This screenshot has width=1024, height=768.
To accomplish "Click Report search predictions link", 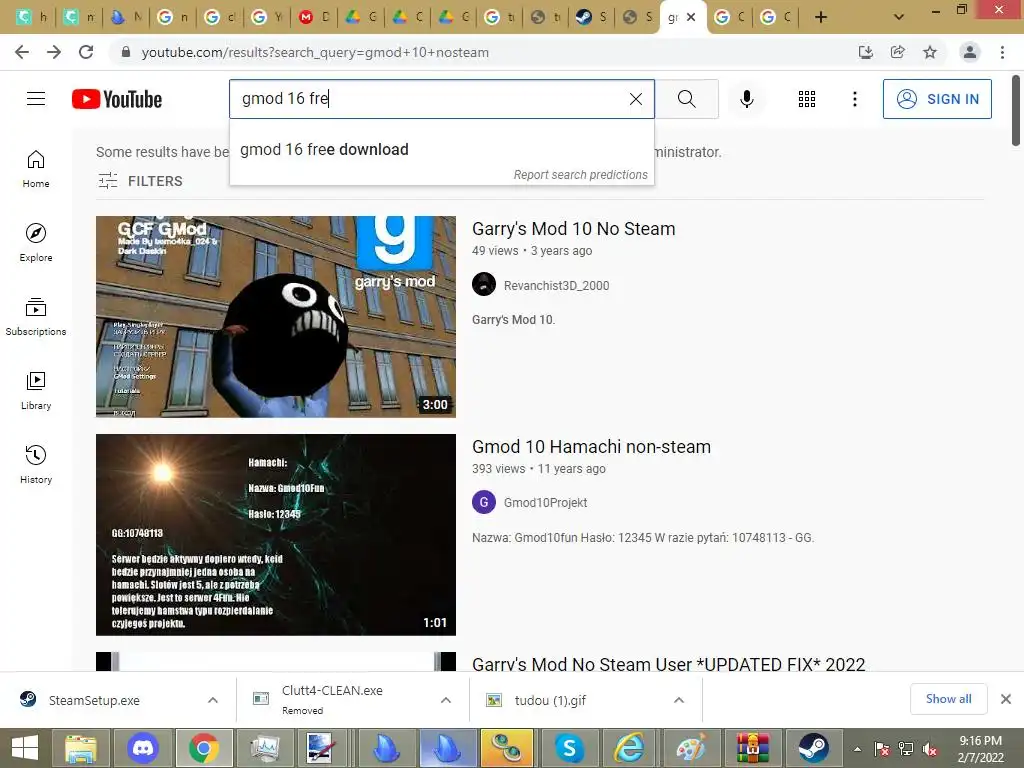I will pos(580,175).
